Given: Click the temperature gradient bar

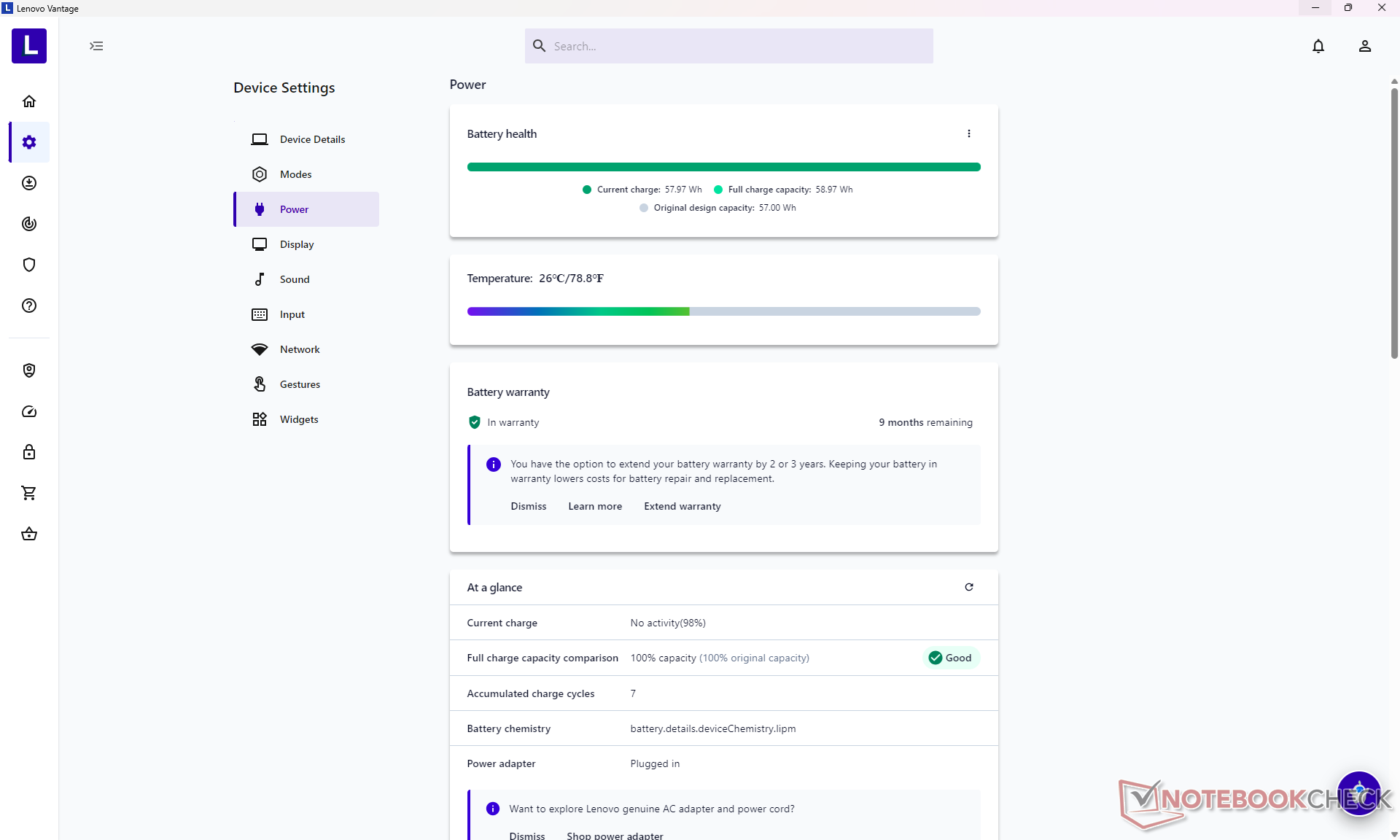Looking at the screenshot, I should tap(723, 311).
